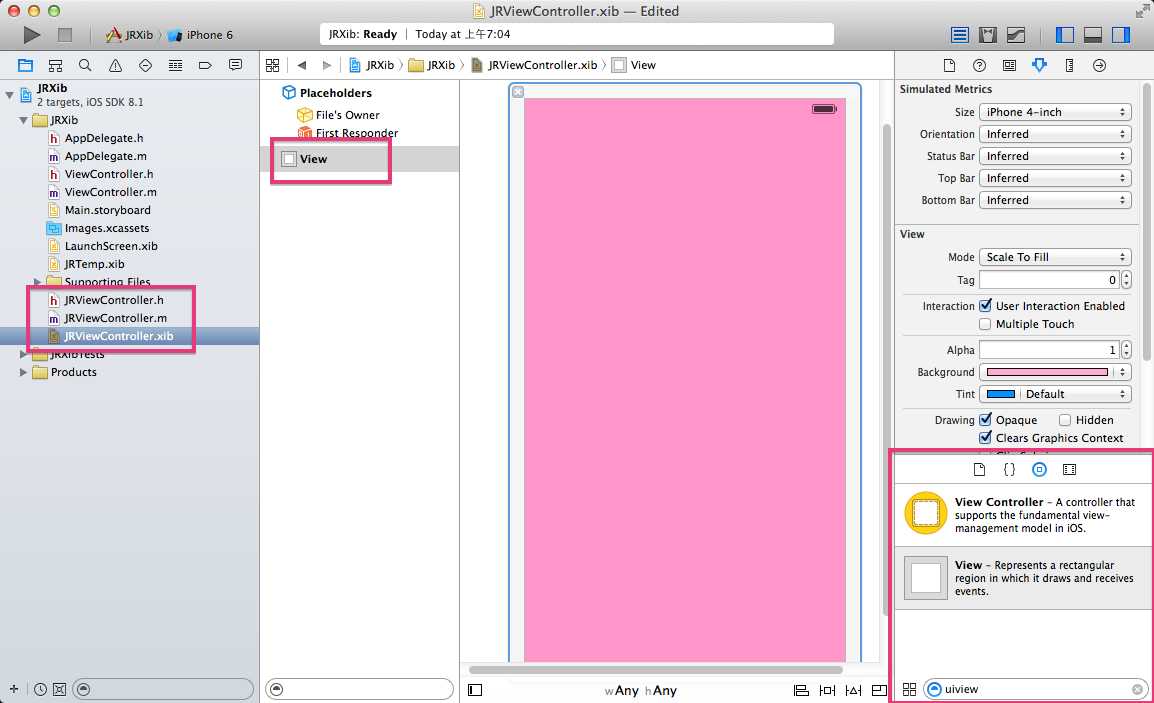Open the Align constraints menu
Image resolution: width=1154 pixels, height=703 pixels.
pyautogui.click(x=801, y=690)
